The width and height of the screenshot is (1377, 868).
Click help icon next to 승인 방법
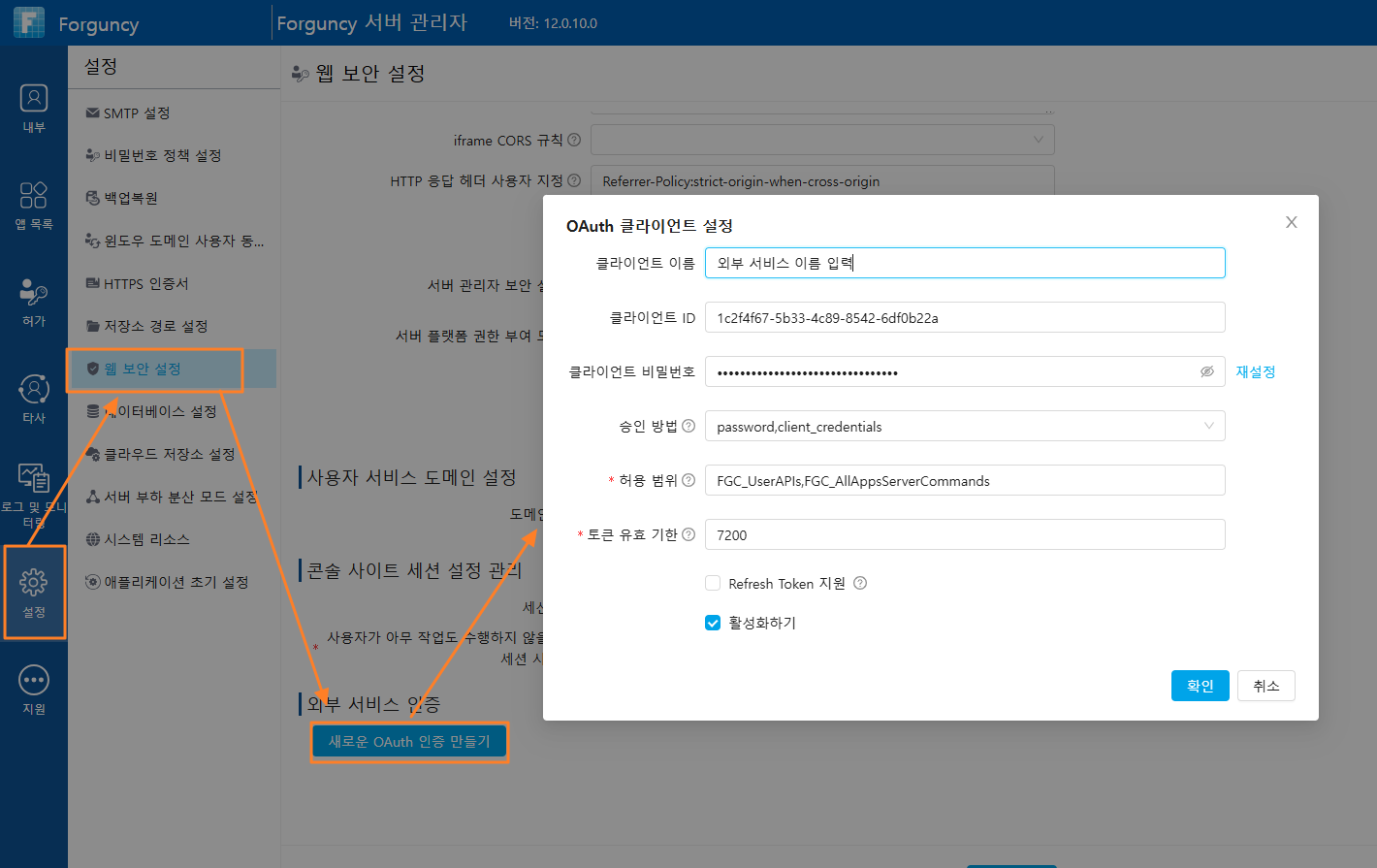pos(688,426)
